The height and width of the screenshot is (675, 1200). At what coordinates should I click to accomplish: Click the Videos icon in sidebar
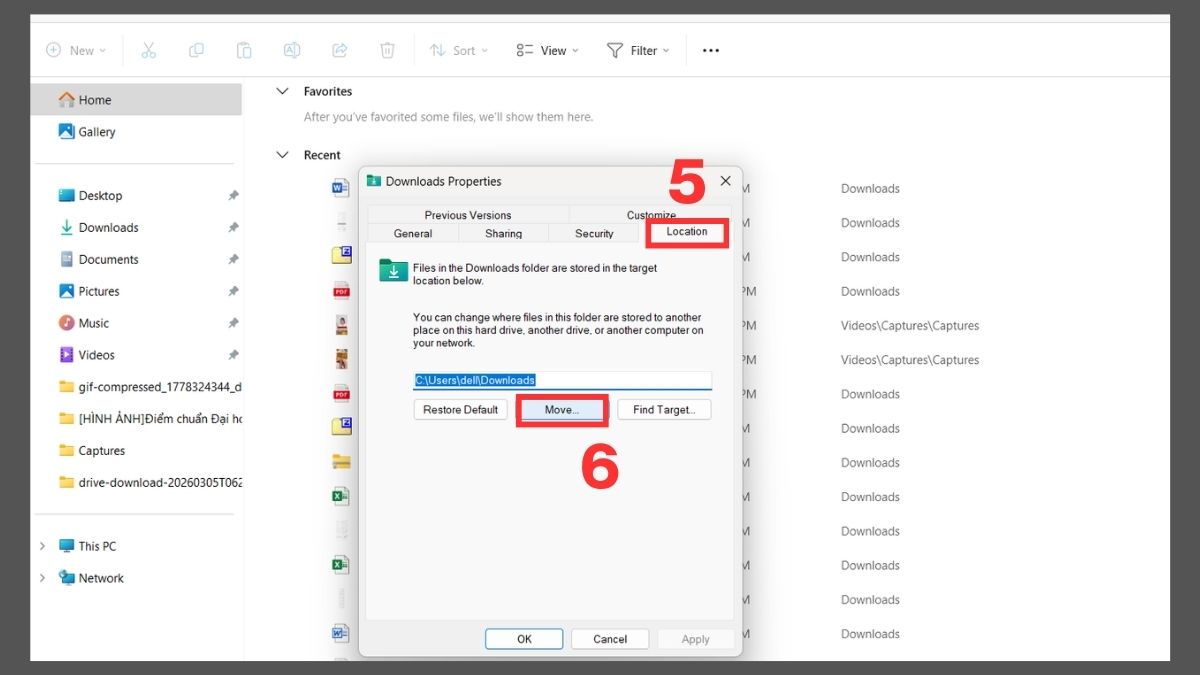pos(67,355)
